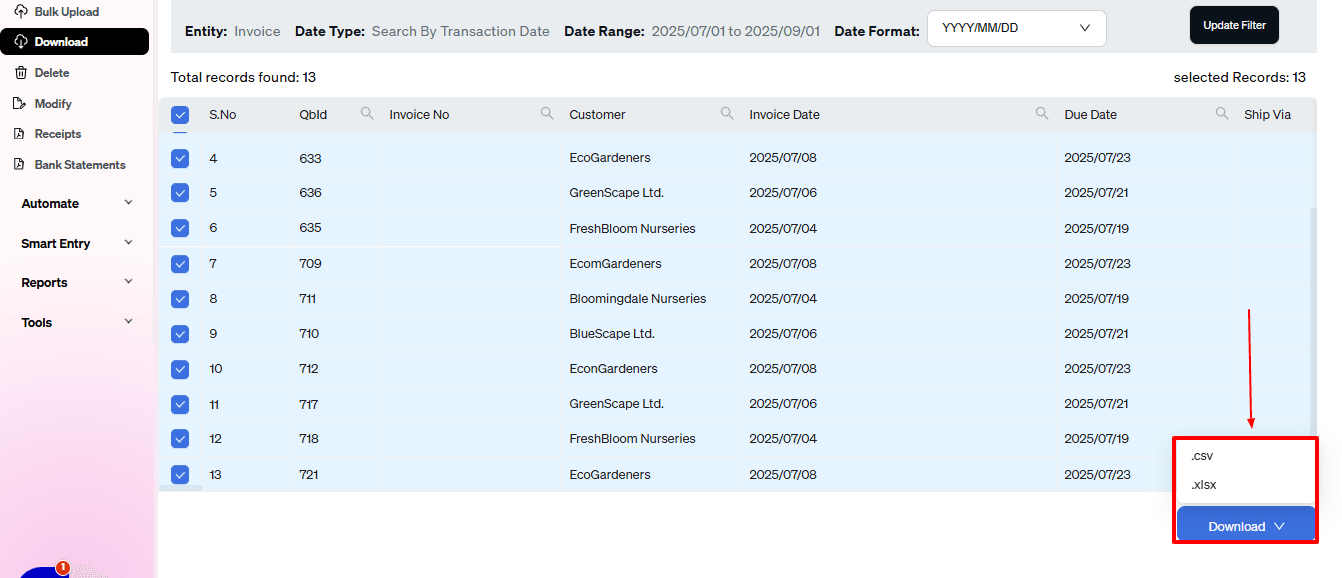Click the Delete trash icon
This screenshot has height=578, width=1342.
pyautogui.click(x=22, y=72)
